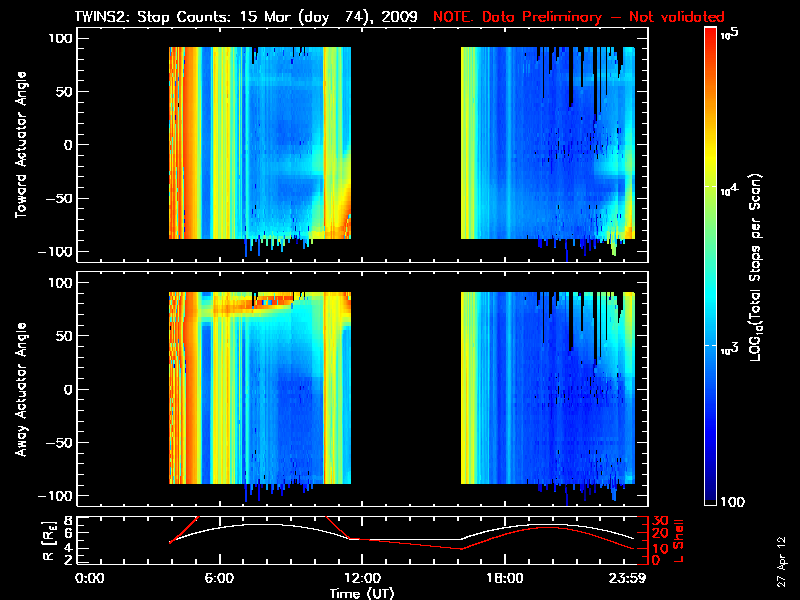Click the '8' tick on the R axis
This screenshot has height=600, width=800.
tap(66, 520)
